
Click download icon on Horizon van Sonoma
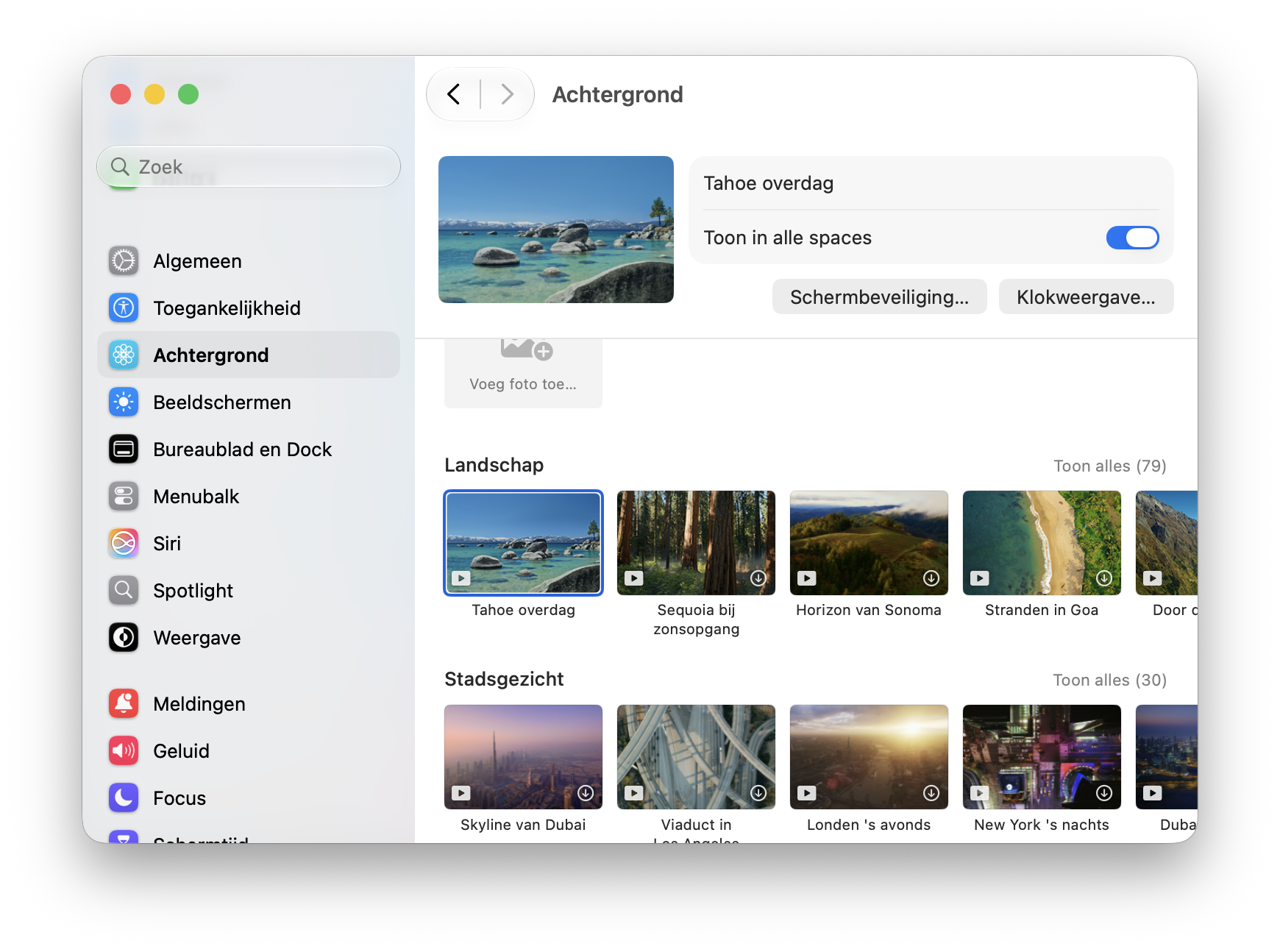931,578
